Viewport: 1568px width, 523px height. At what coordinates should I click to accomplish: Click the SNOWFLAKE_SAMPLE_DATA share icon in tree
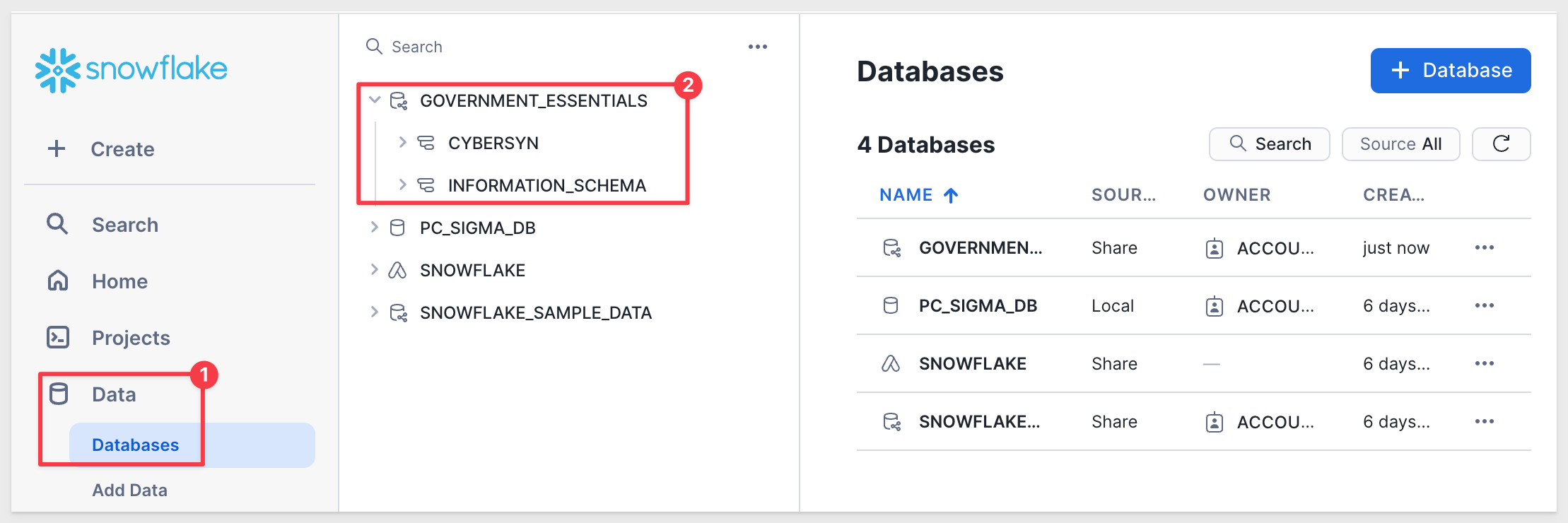[x=399, y=313]
